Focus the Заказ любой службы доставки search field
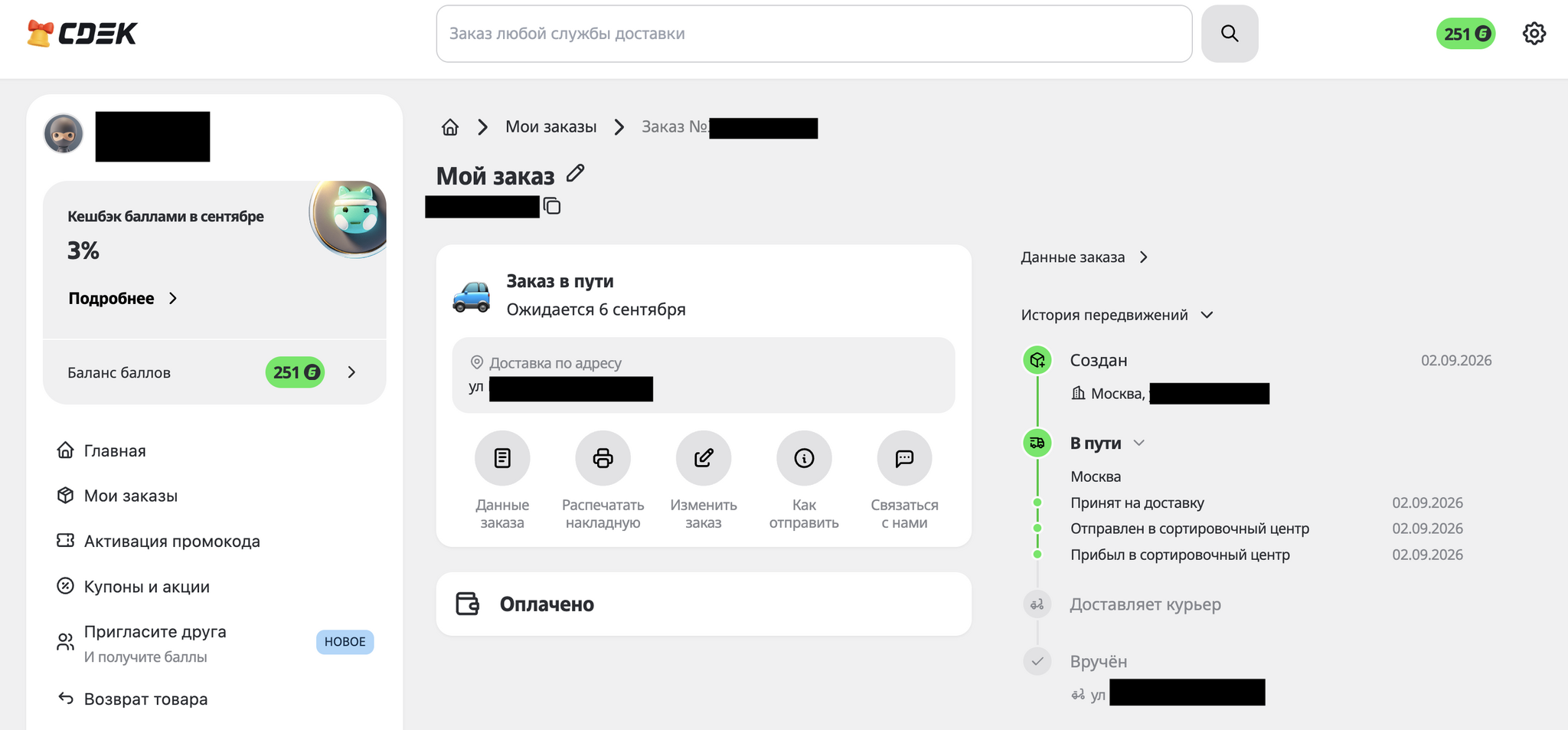The width and height of the screenshot is (1568, 730). click(814, 34)
